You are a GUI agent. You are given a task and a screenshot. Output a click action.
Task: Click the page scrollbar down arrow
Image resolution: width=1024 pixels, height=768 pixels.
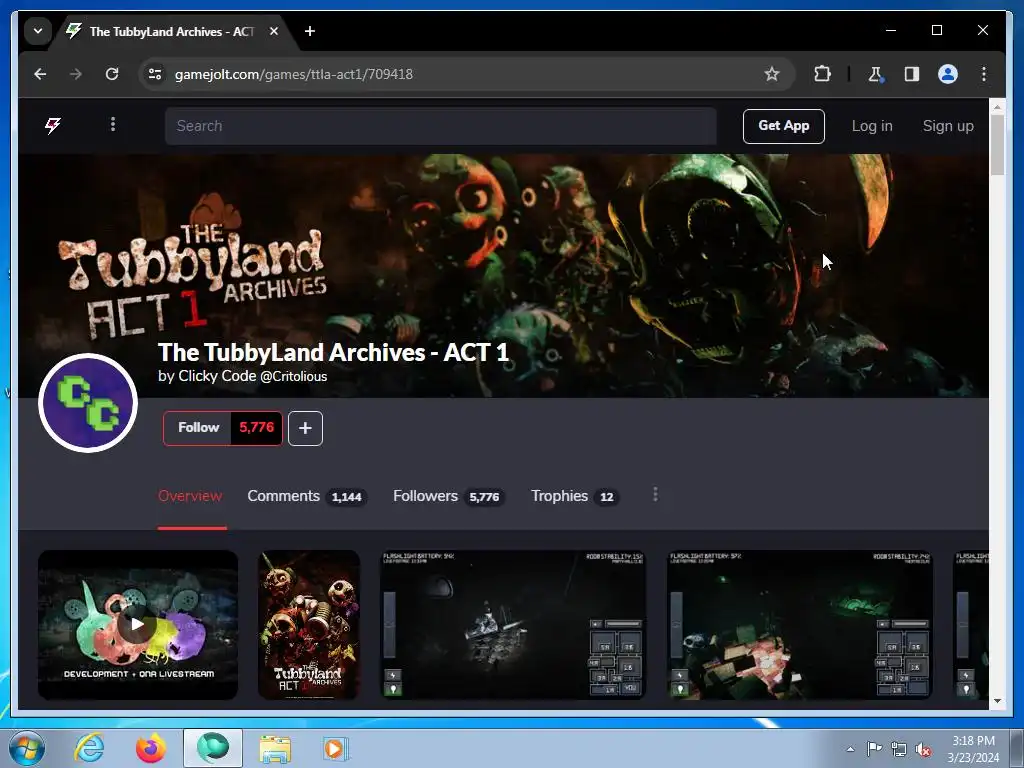(997, 701)
